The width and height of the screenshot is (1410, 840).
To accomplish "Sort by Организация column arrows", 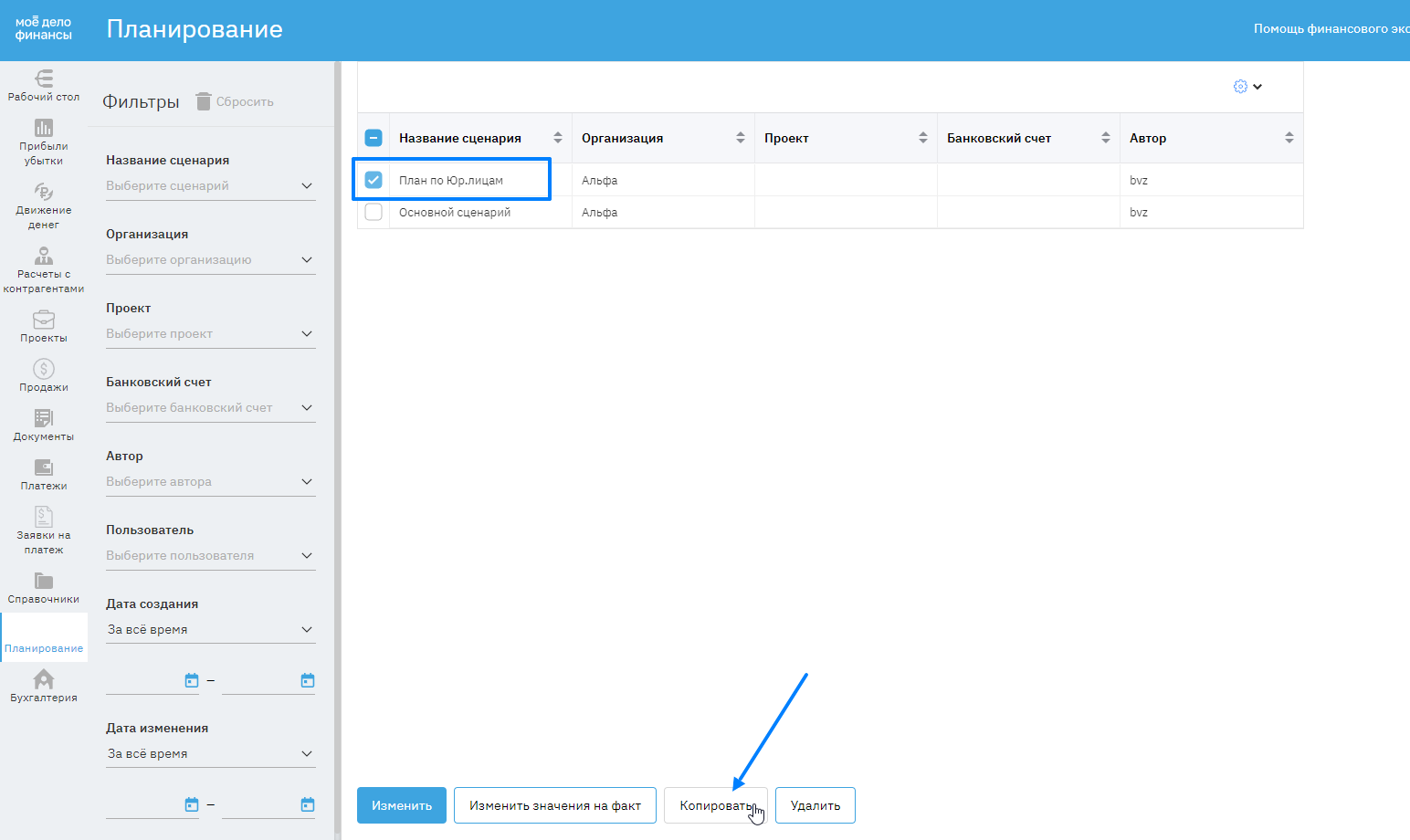I will pyautogui.click(x=741, y=138).
